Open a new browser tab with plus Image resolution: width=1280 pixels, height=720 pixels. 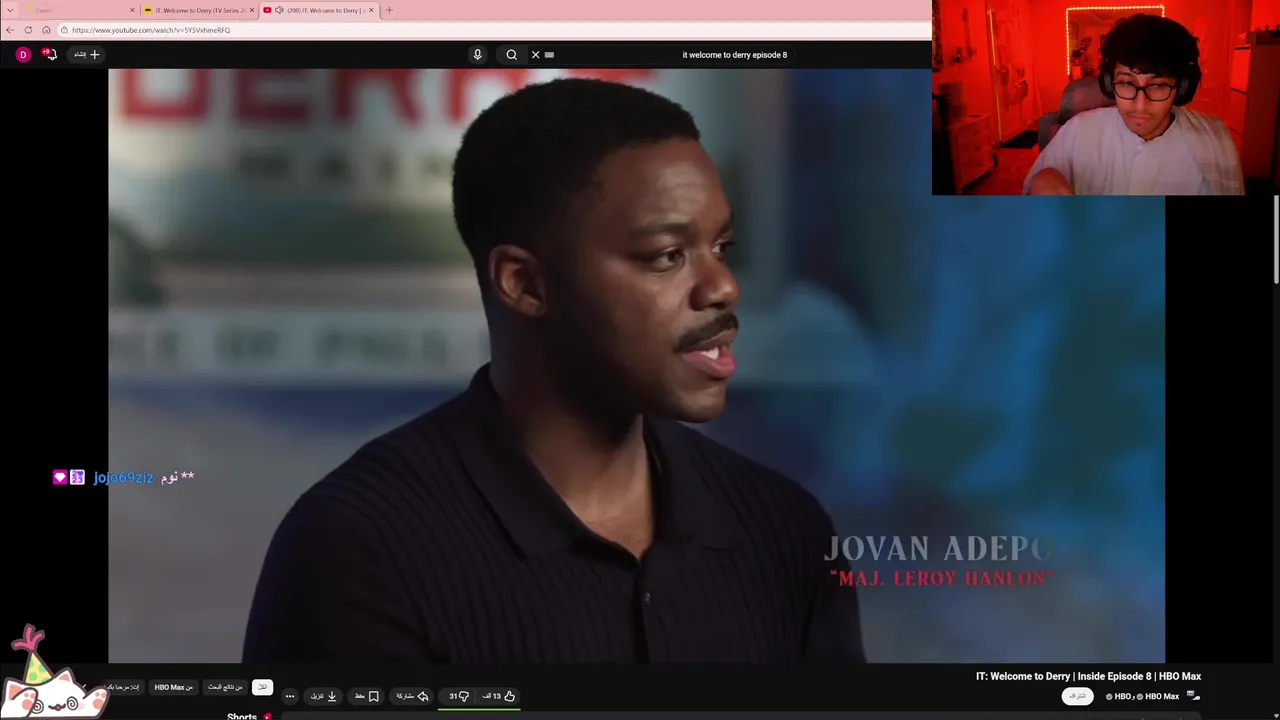(389, 10)
